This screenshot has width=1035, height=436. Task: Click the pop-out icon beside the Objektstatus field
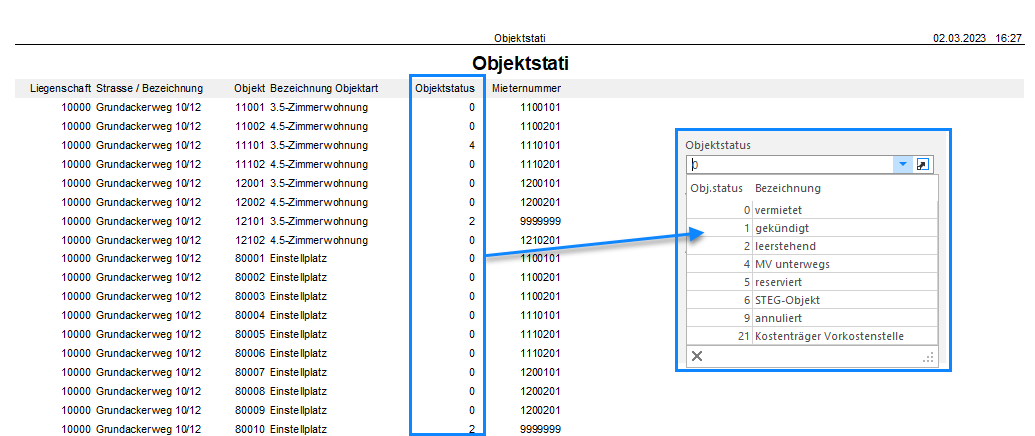923,164
